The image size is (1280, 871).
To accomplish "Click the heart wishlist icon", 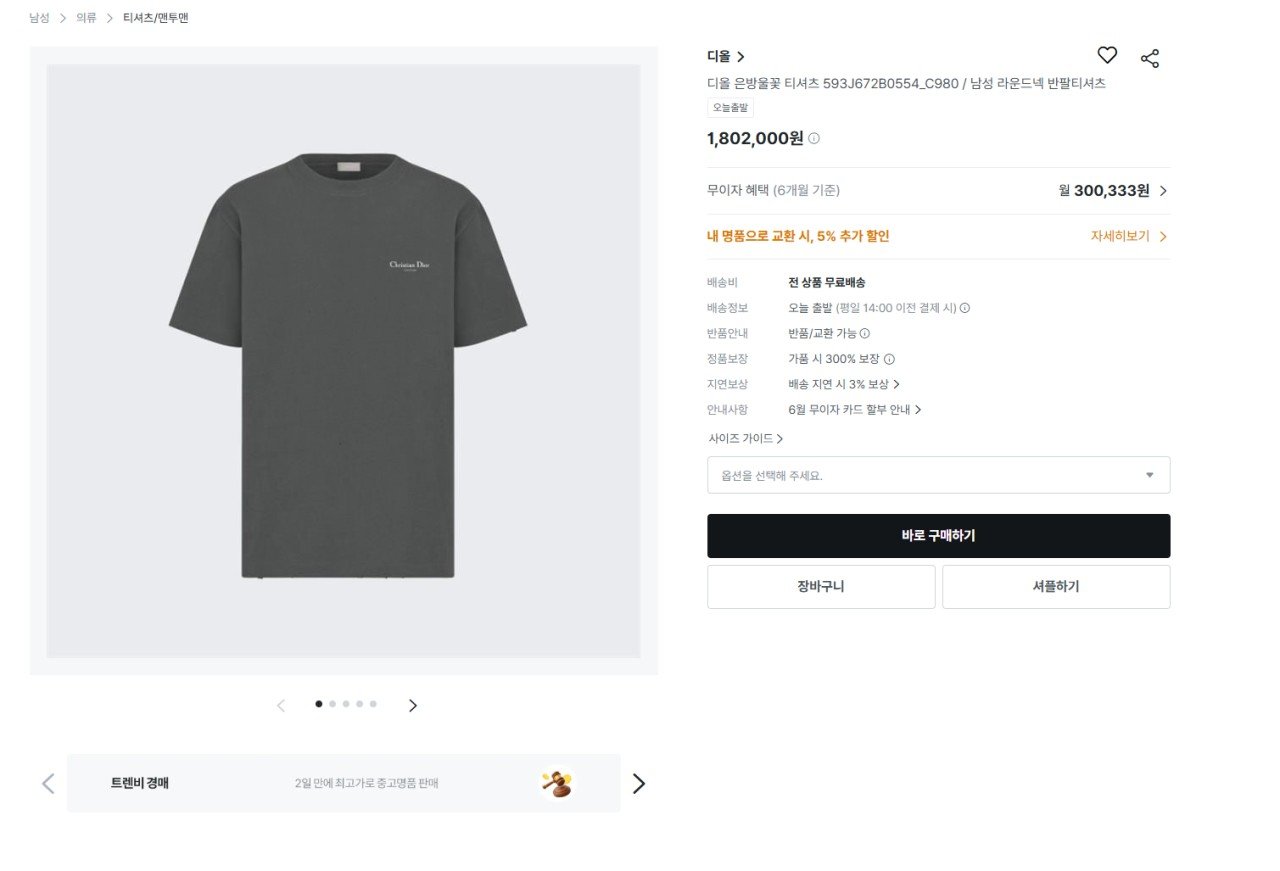I will 1107,56.
